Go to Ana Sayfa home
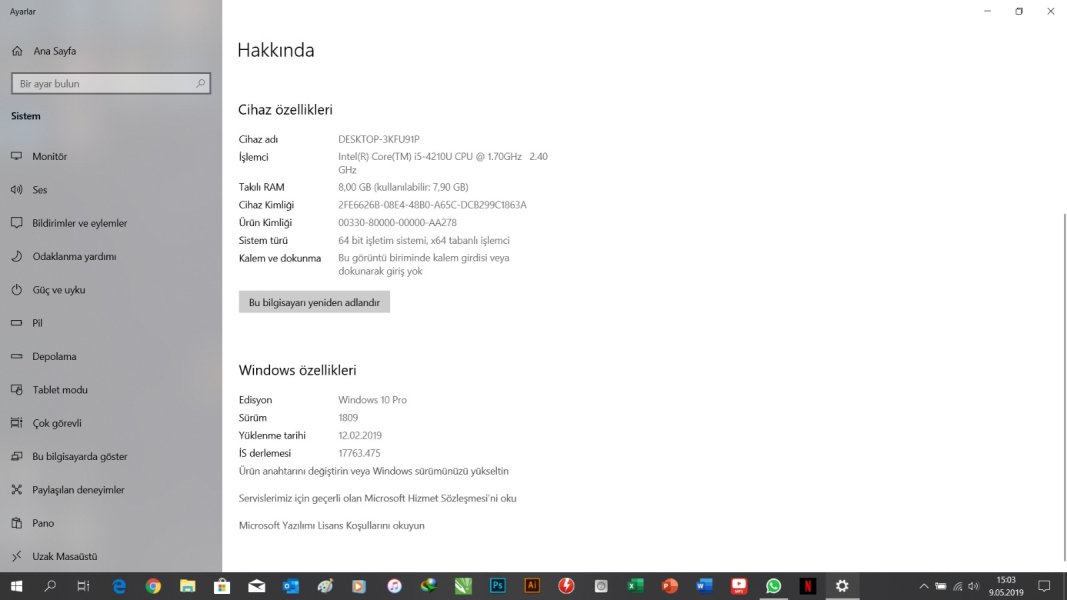Image resolution: width=1067 pixels, height=600 pixels. point(54,51)
